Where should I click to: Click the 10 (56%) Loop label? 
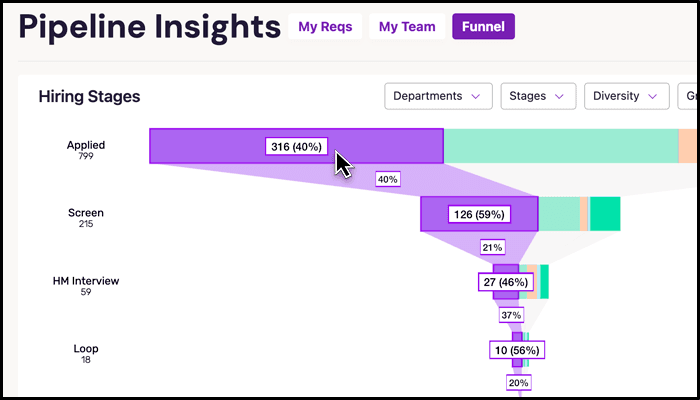[517, 350]
